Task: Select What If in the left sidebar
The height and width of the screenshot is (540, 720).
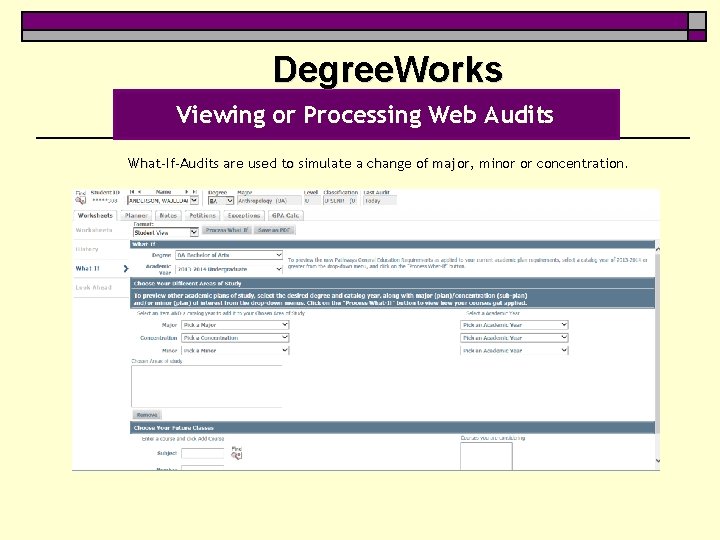Action: click(x=88, y=269)
